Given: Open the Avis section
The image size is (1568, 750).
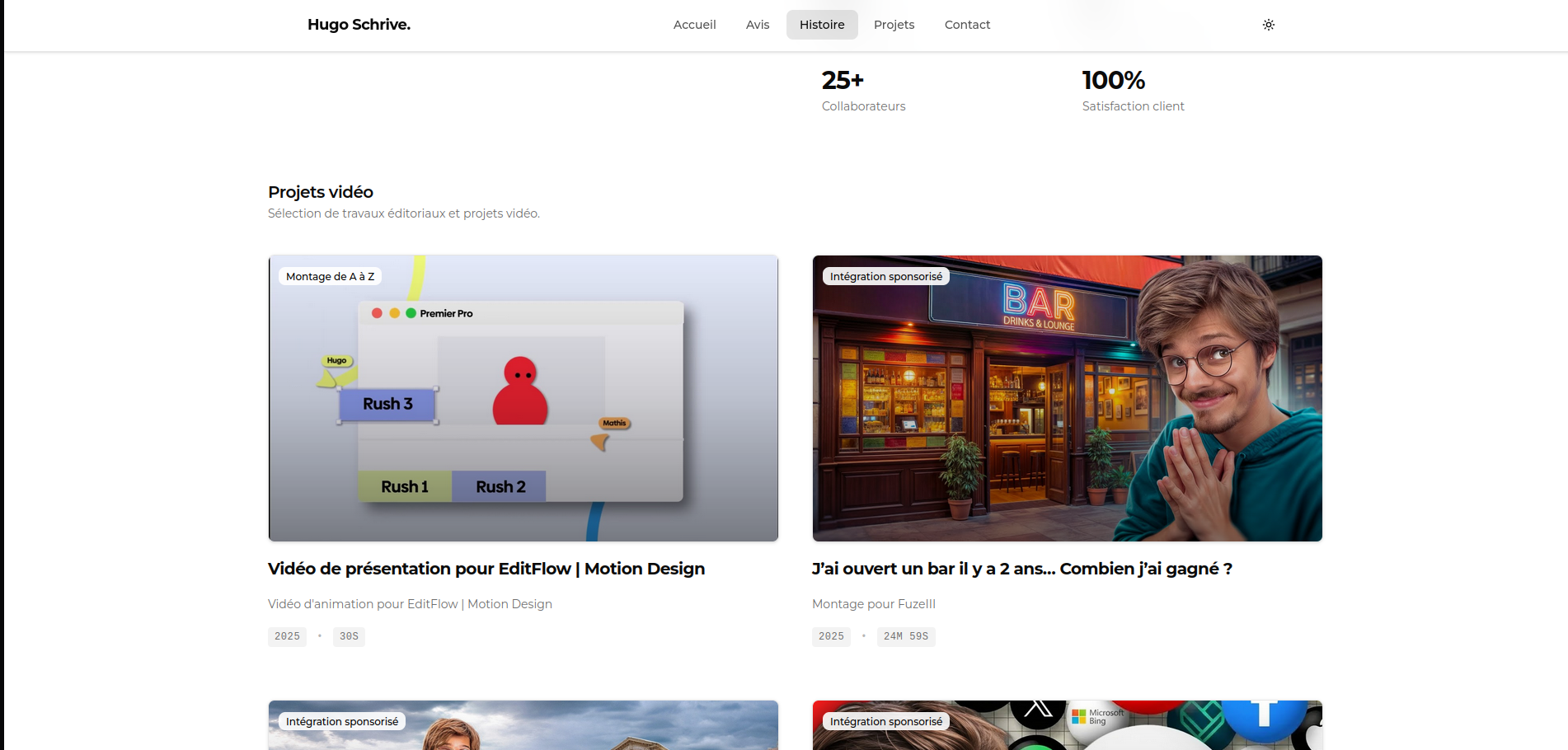Looking at the screenshot, I should 757,25.
